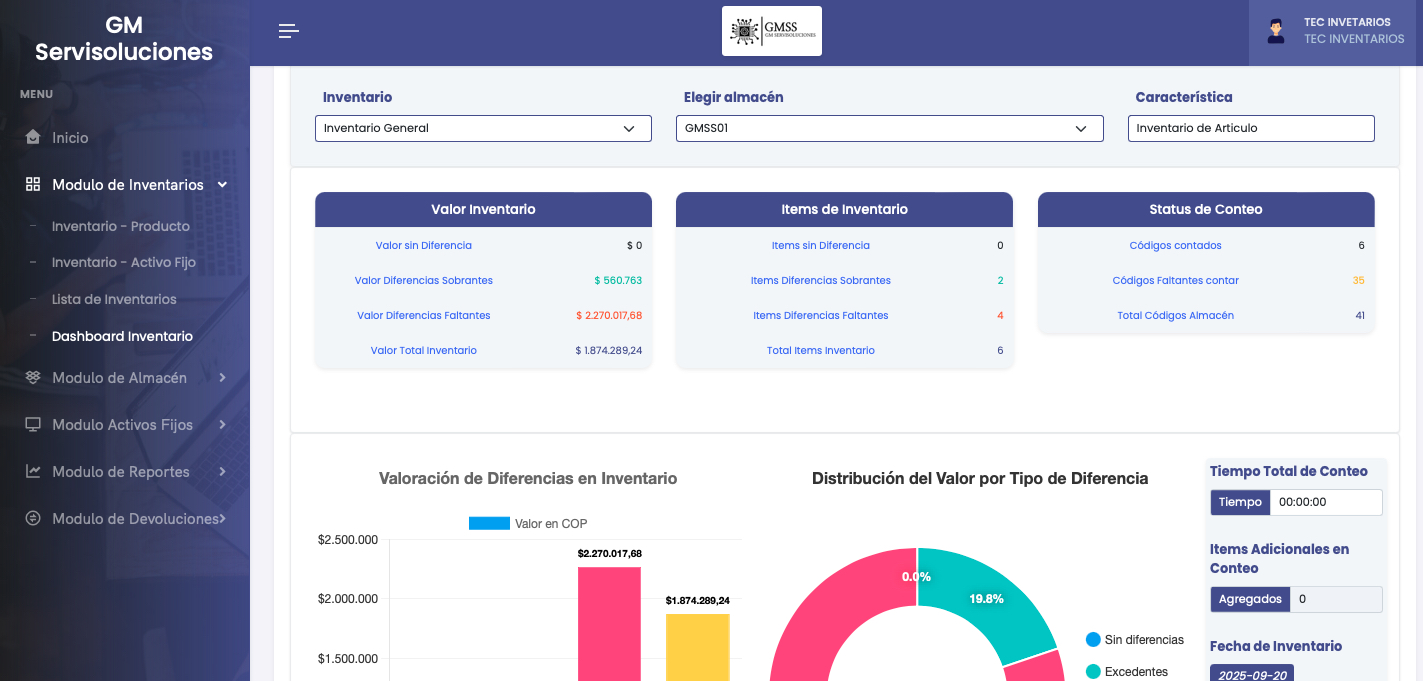Click the Característica input field
Image resolution: width=1423 pixels, height=681 pixels.
pos(1250,128)
